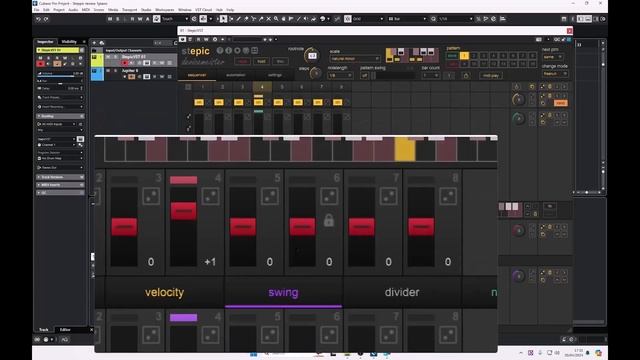Randomize step 3 swing with dice icon
640x360 pixels.
[151, 197]
